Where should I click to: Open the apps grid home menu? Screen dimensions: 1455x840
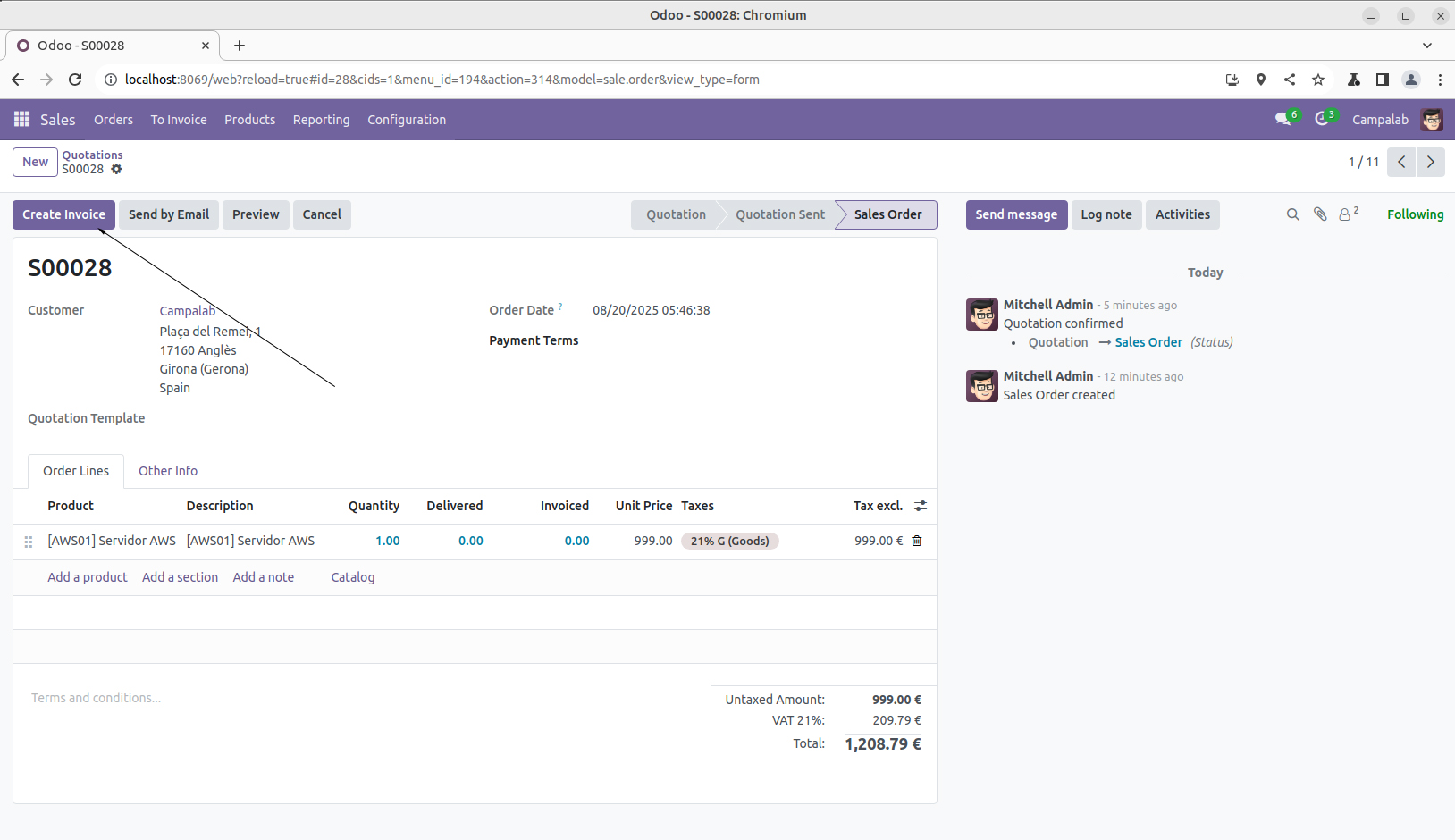tap(21, 119)
